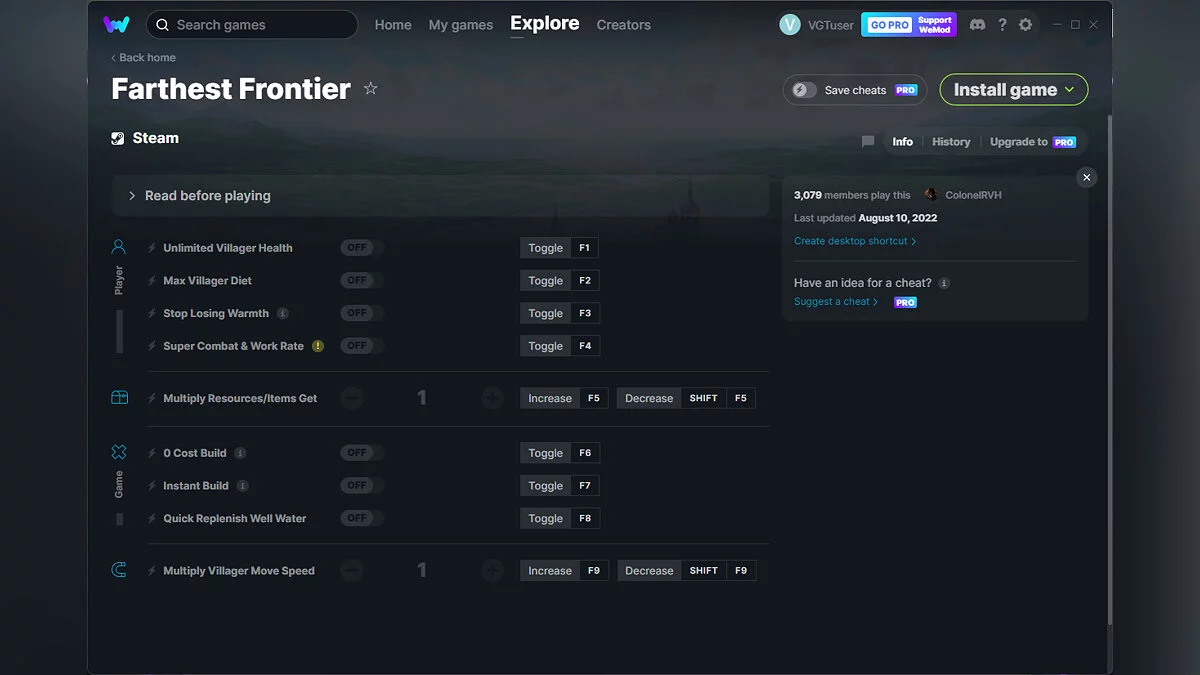Click the Search games field
Viewport: 1200px width, 675px height.
coord(251,24)
